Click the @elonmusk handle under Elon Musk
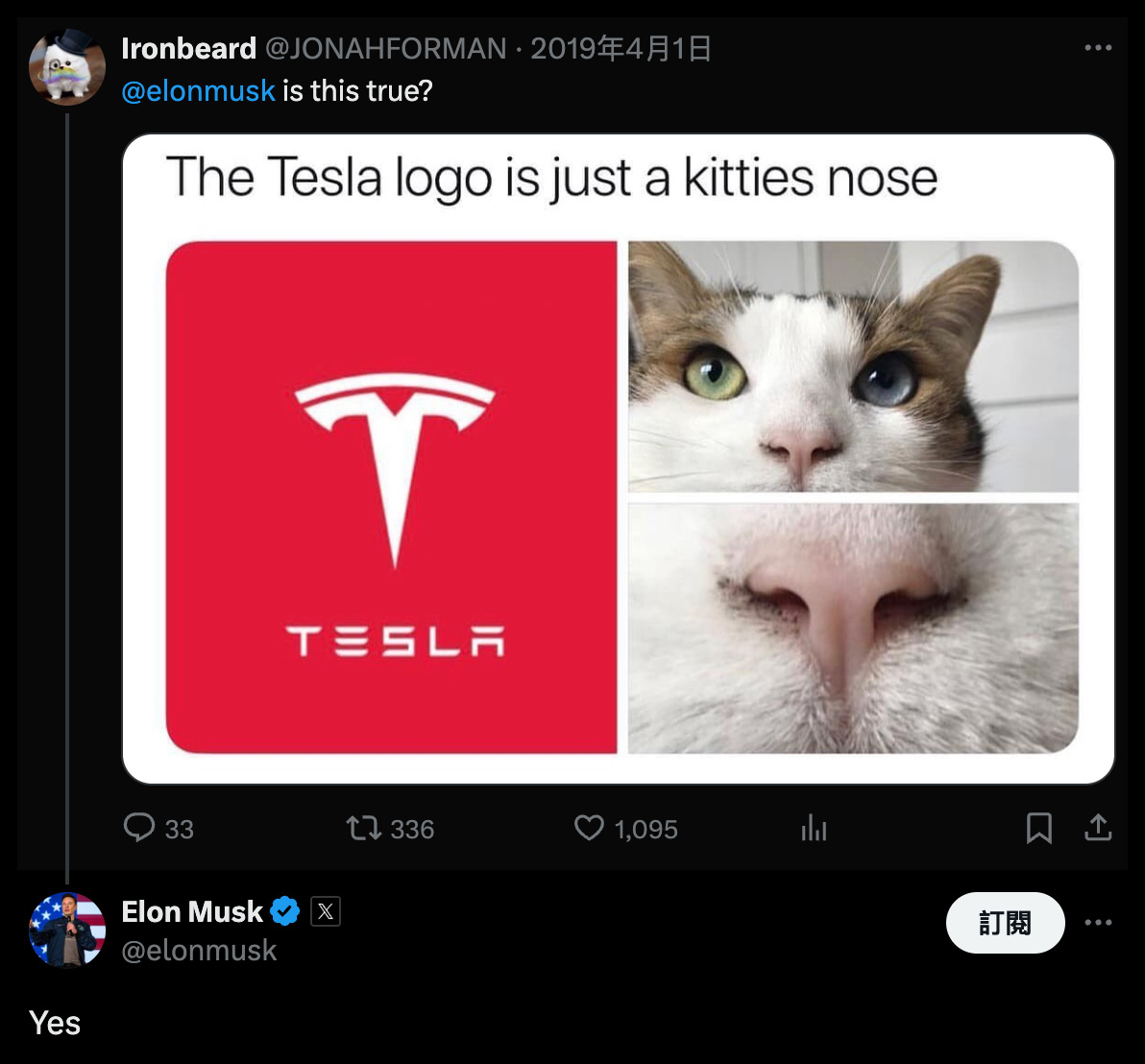Viewport: 1145px width, 1064px height. pyautogui.click(x=200, y=950)
